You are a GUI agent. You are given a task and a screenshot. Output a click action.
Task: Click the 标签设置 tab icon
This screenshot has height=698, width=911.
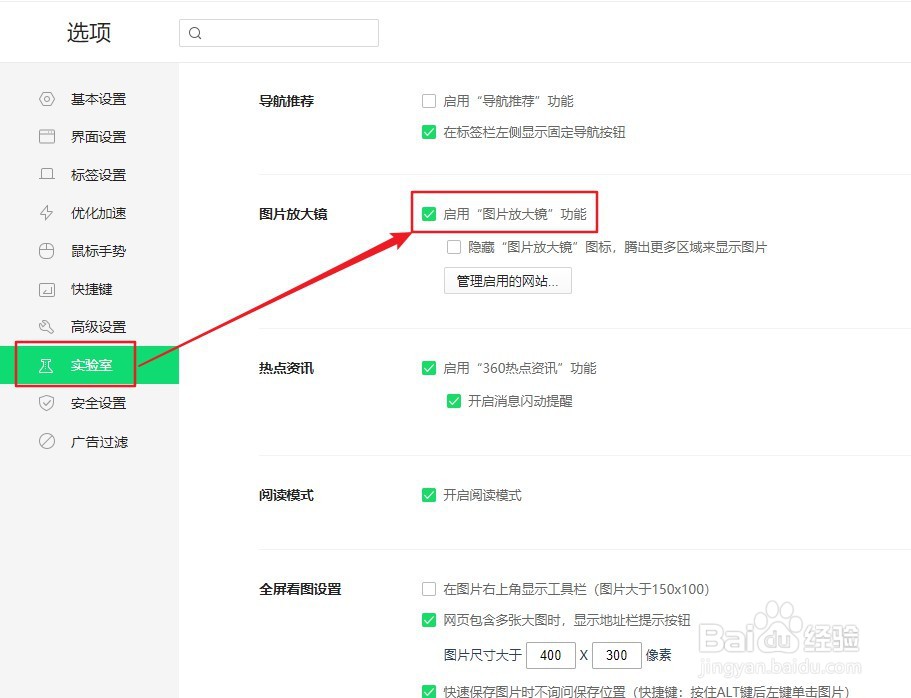click(47, 174)
